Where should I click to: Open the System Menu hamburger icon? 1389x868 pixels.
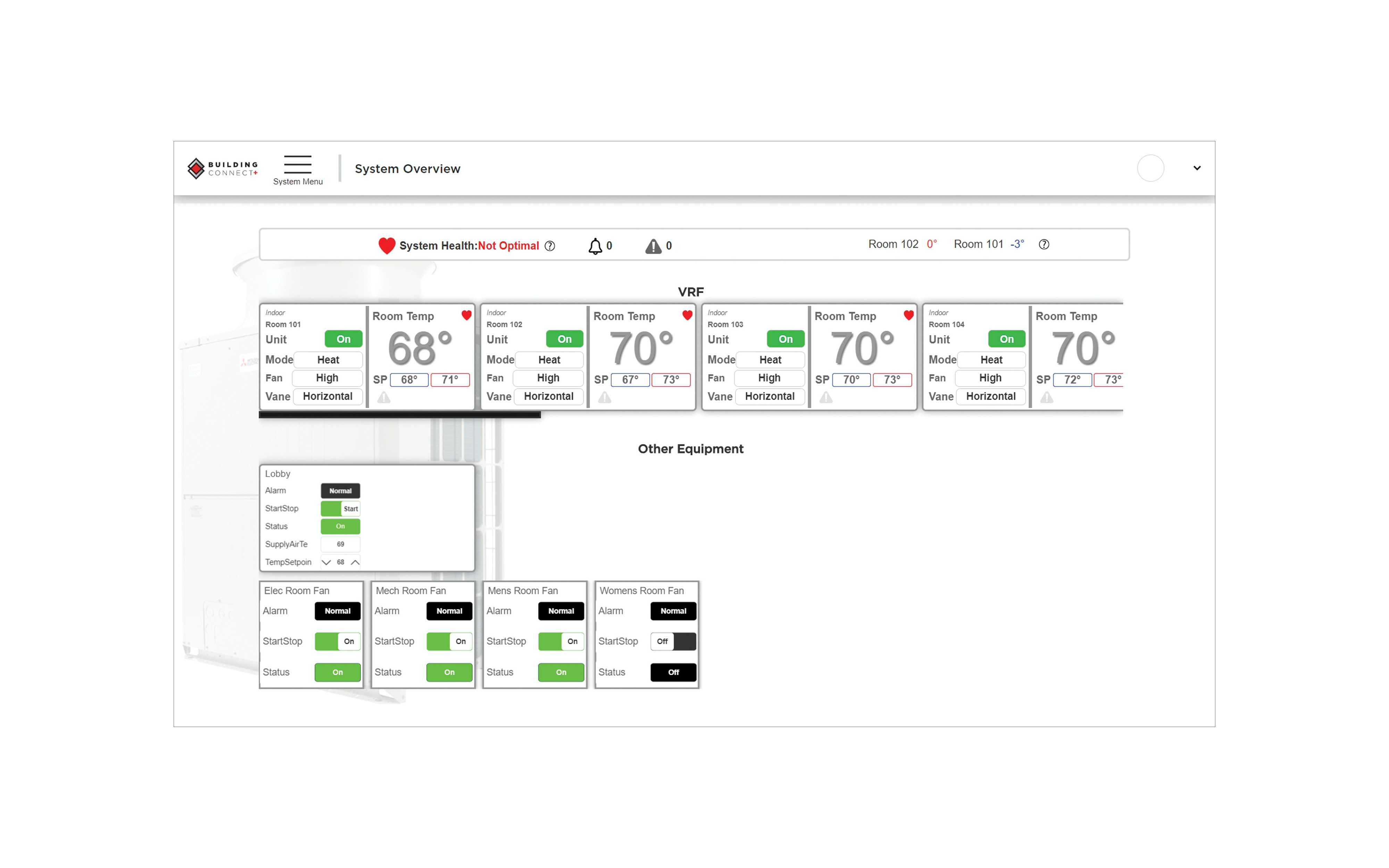tap(297, 164)
